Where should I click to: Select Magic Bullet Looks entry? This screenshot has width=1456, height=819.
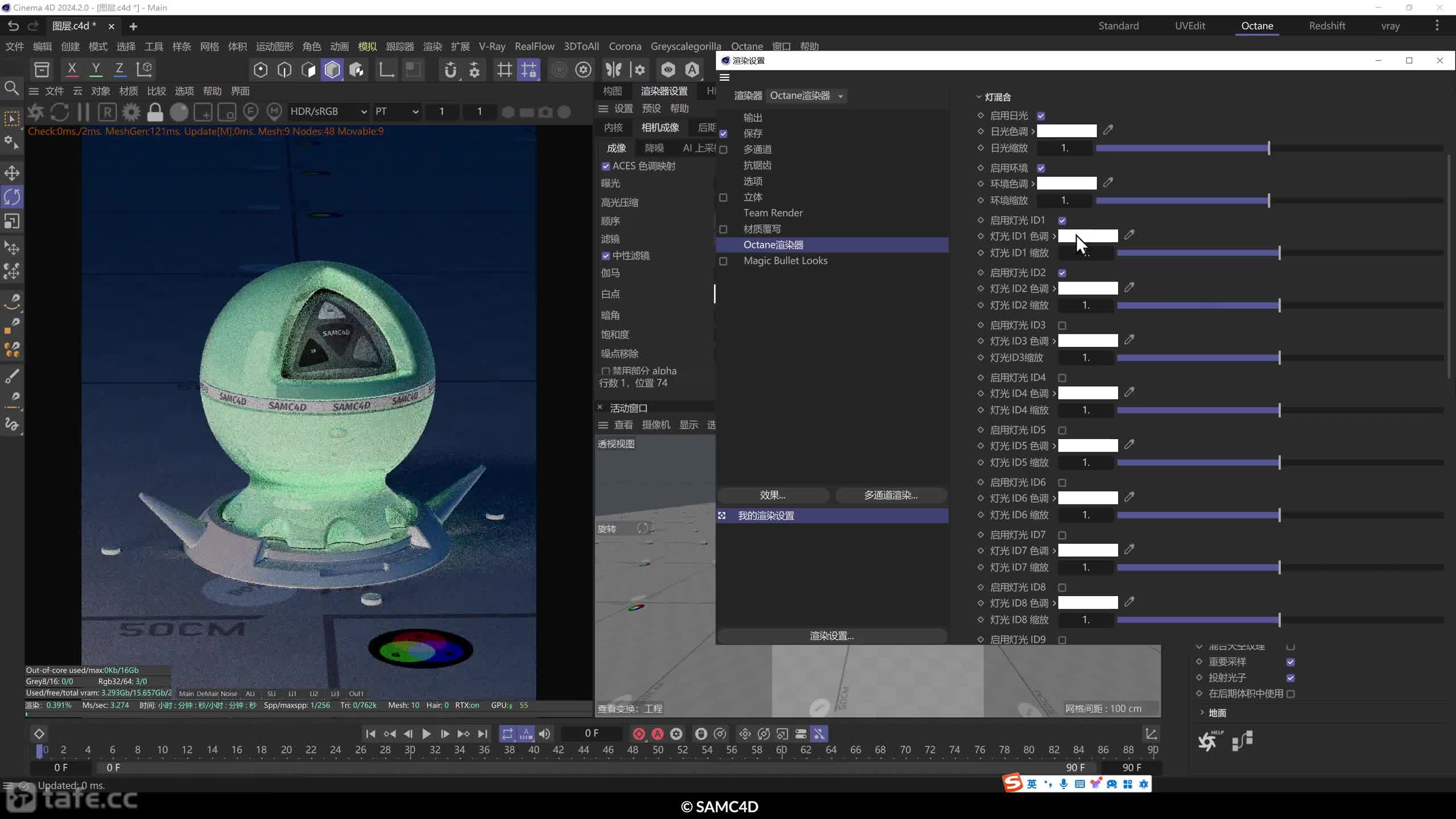[x=785, y=260]
